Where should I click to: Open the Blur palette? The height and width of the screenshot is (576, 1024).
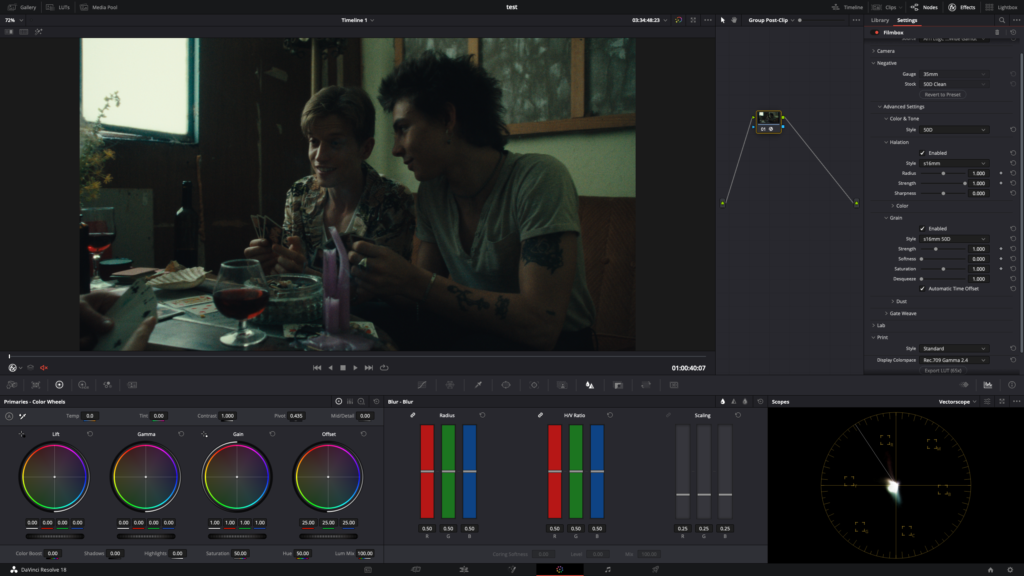590,385
